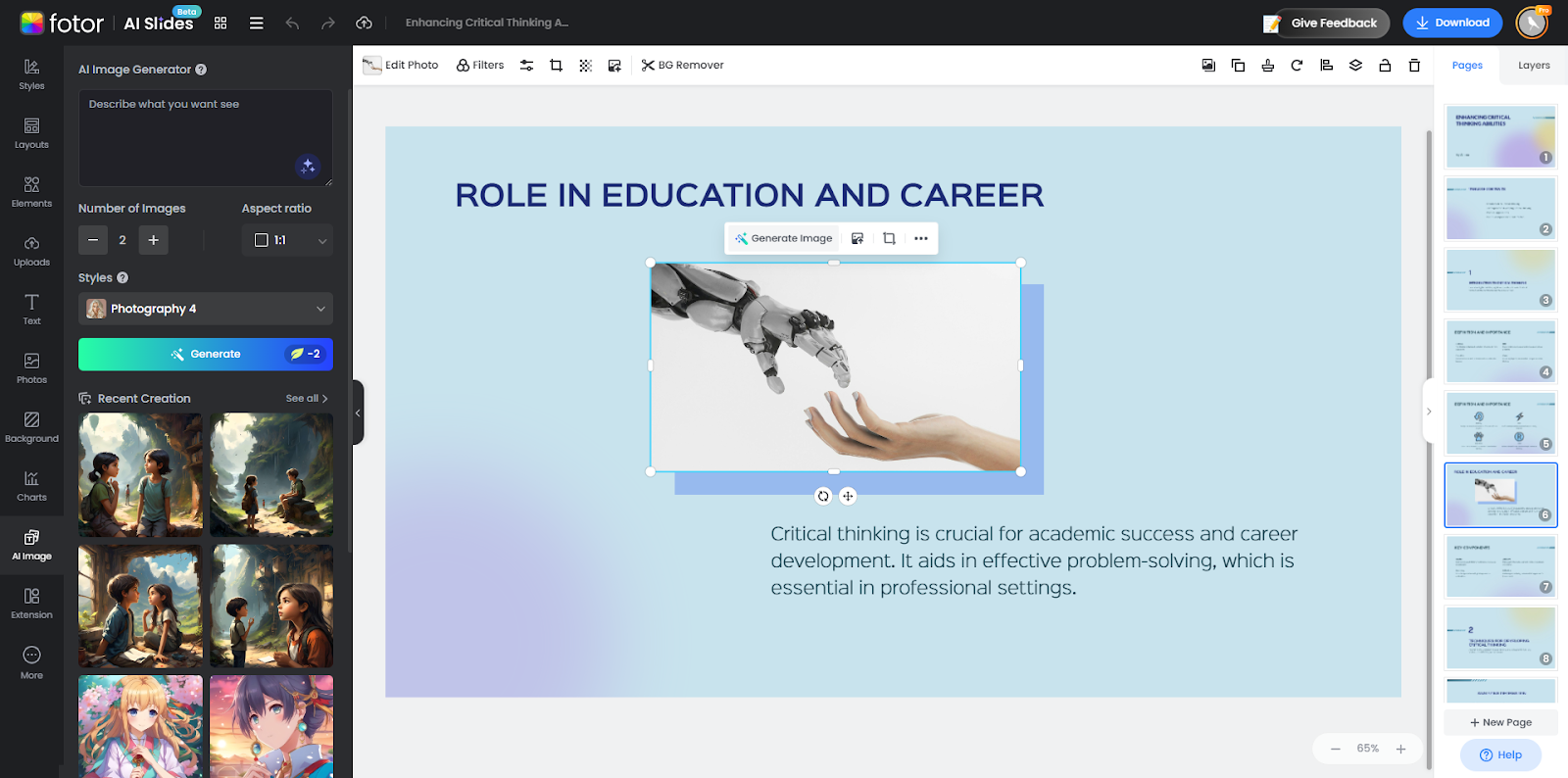This screenshot has height=778, width=1568.
Task: Click See all recent creations link
Action: [307, 399]
